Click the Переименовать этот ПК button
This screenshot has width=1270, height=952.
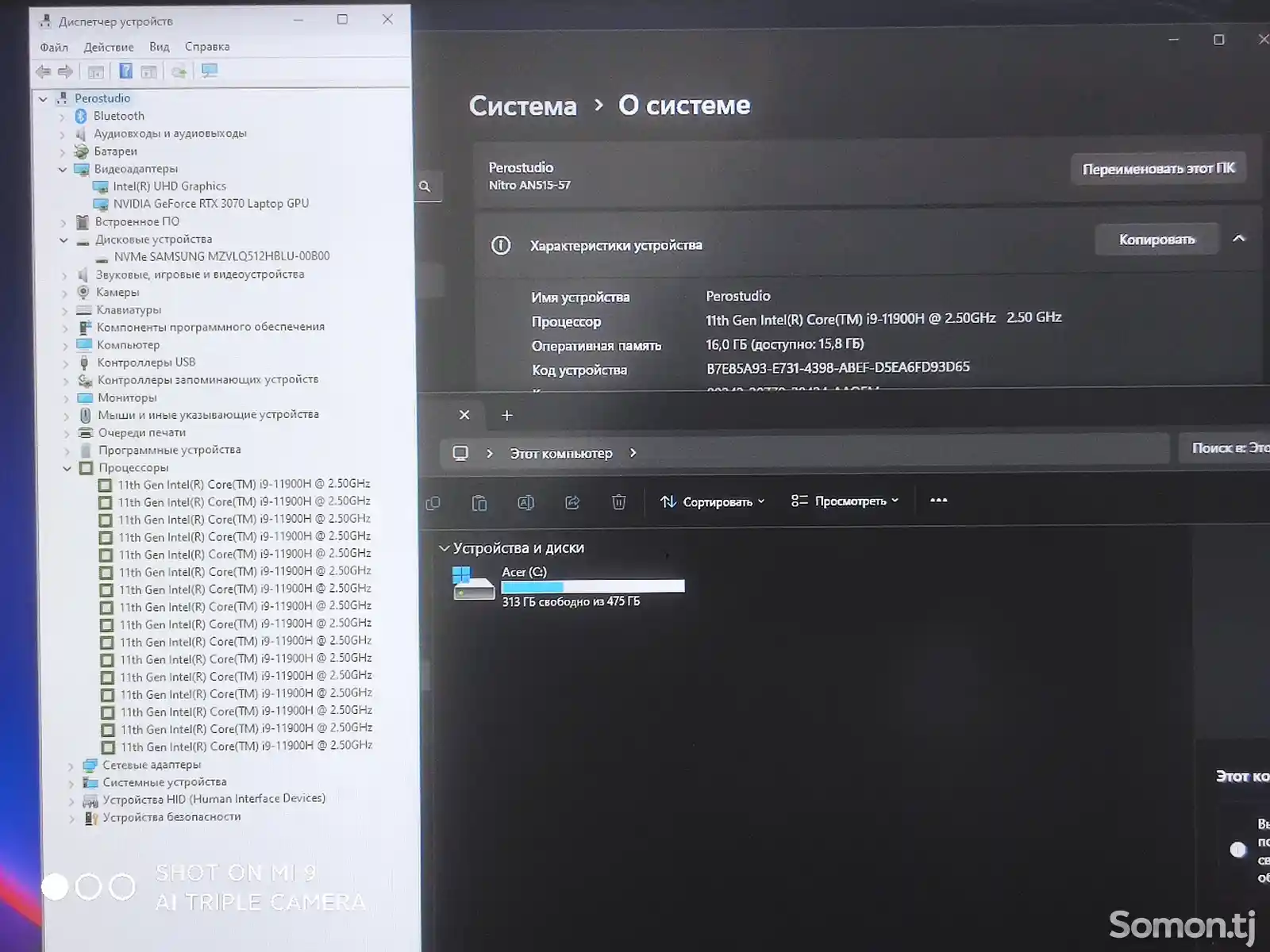1158,168
